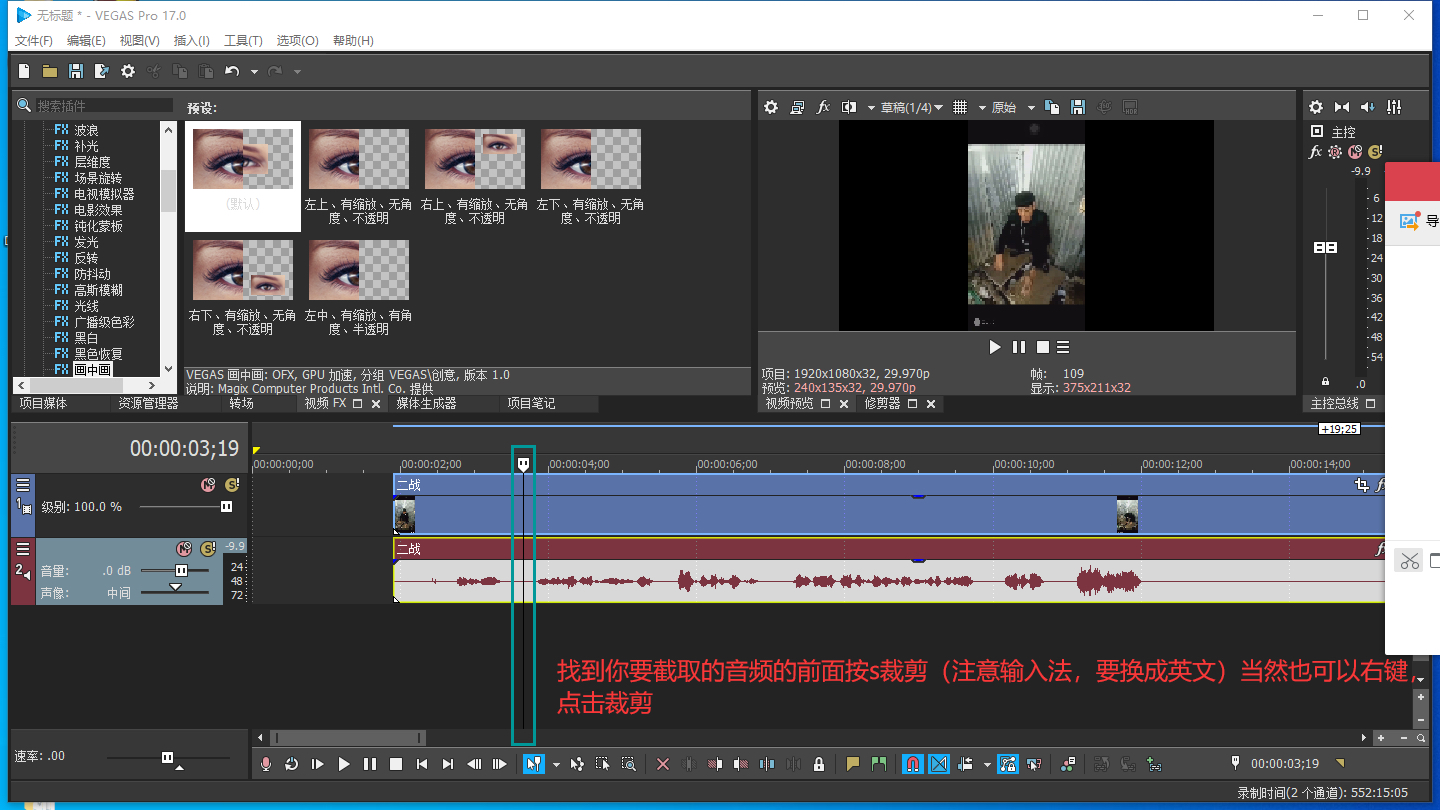Toggle the lock events button
This screenshot has height=810, width=1440.
point(819,764)
